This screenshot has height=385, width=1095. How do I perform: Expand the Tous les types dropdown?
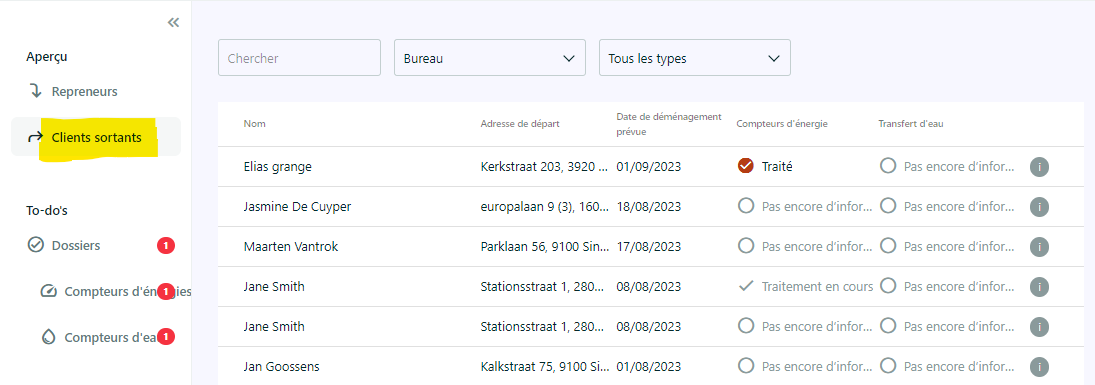pos(695,57)
